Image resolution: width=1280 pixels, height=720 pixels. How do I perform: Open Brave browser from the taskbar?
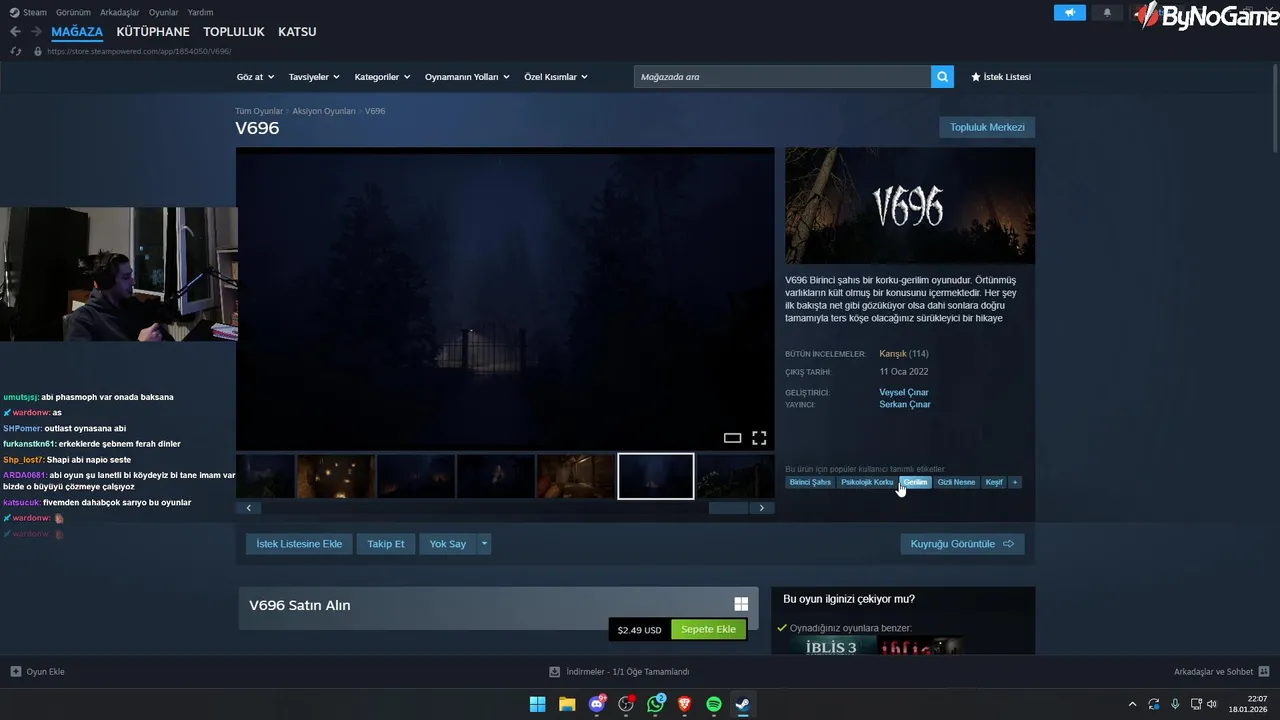coord(685,704)
